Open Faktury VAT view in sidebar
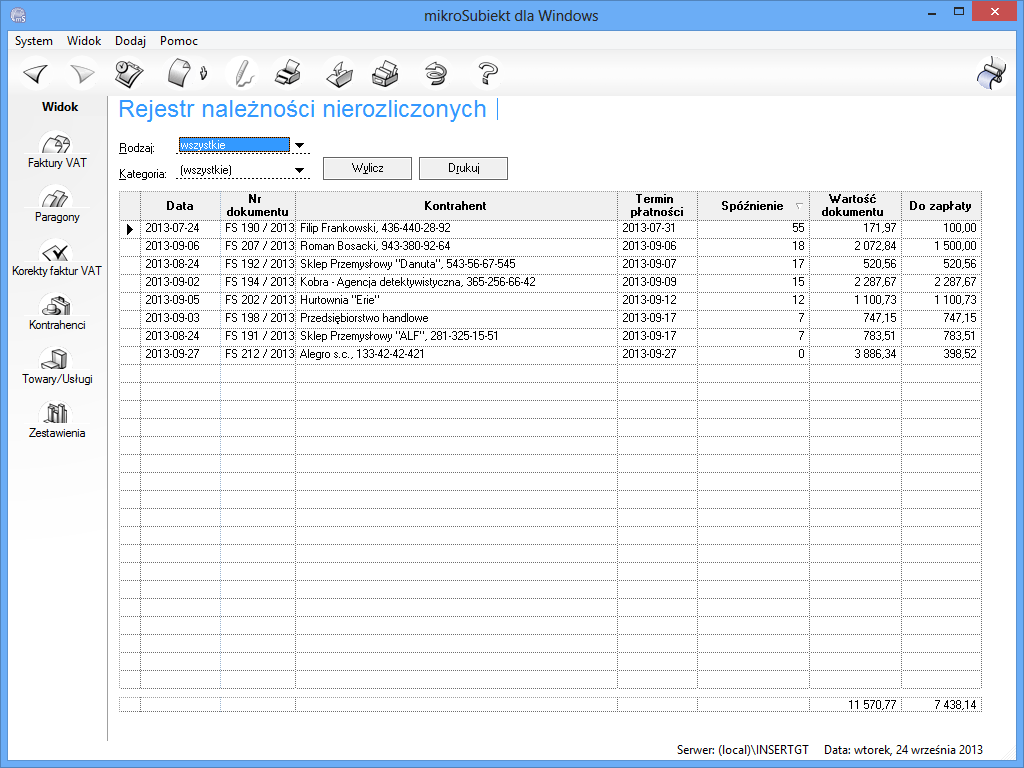The width and height of the screenshot is (1024, 768). 56,152
